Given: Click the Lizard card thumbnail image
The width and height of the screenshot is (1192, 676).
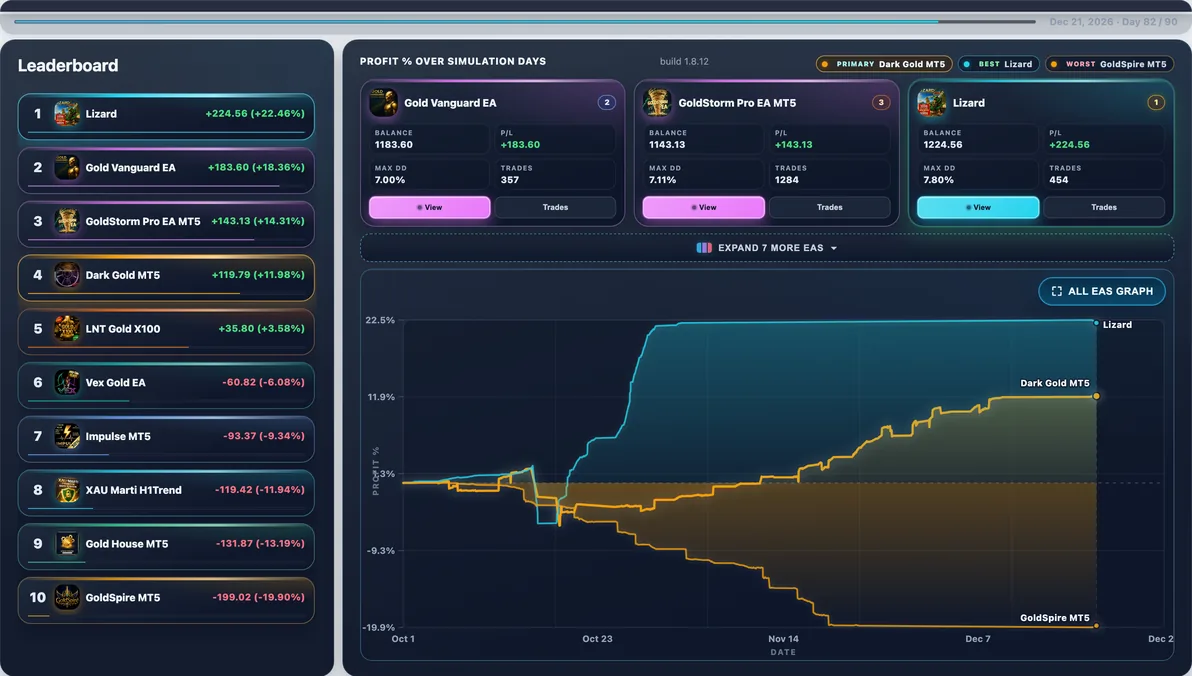Looking at the screenshot, I should tap(931, 103).
